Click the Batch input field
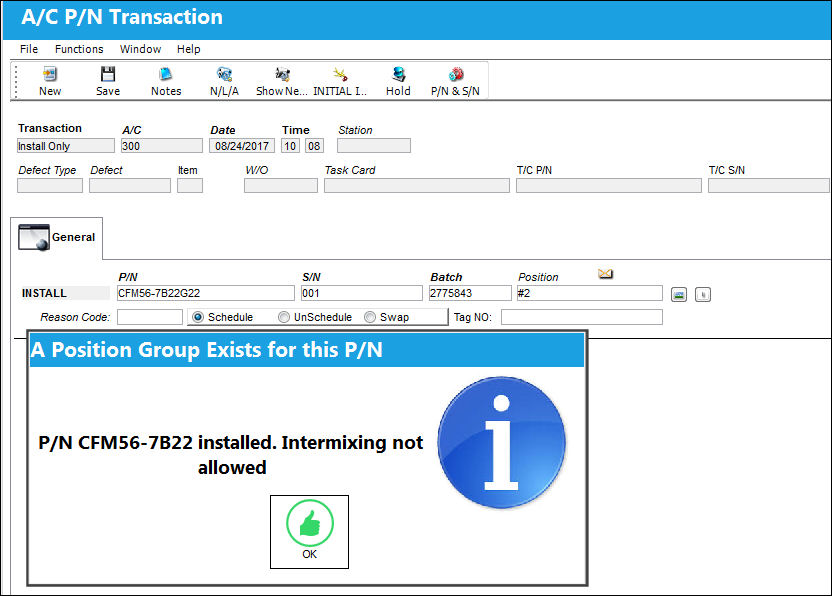 coord(470,293)
